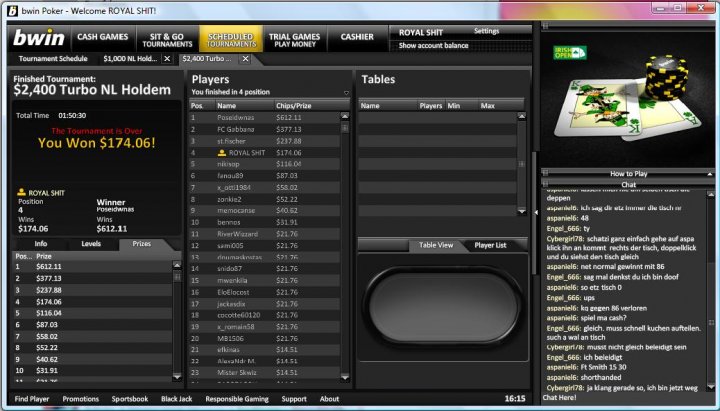Click down arrow of Players list scrollbar
The height and width of the screenshot is (411, 720).
[345, 377]
